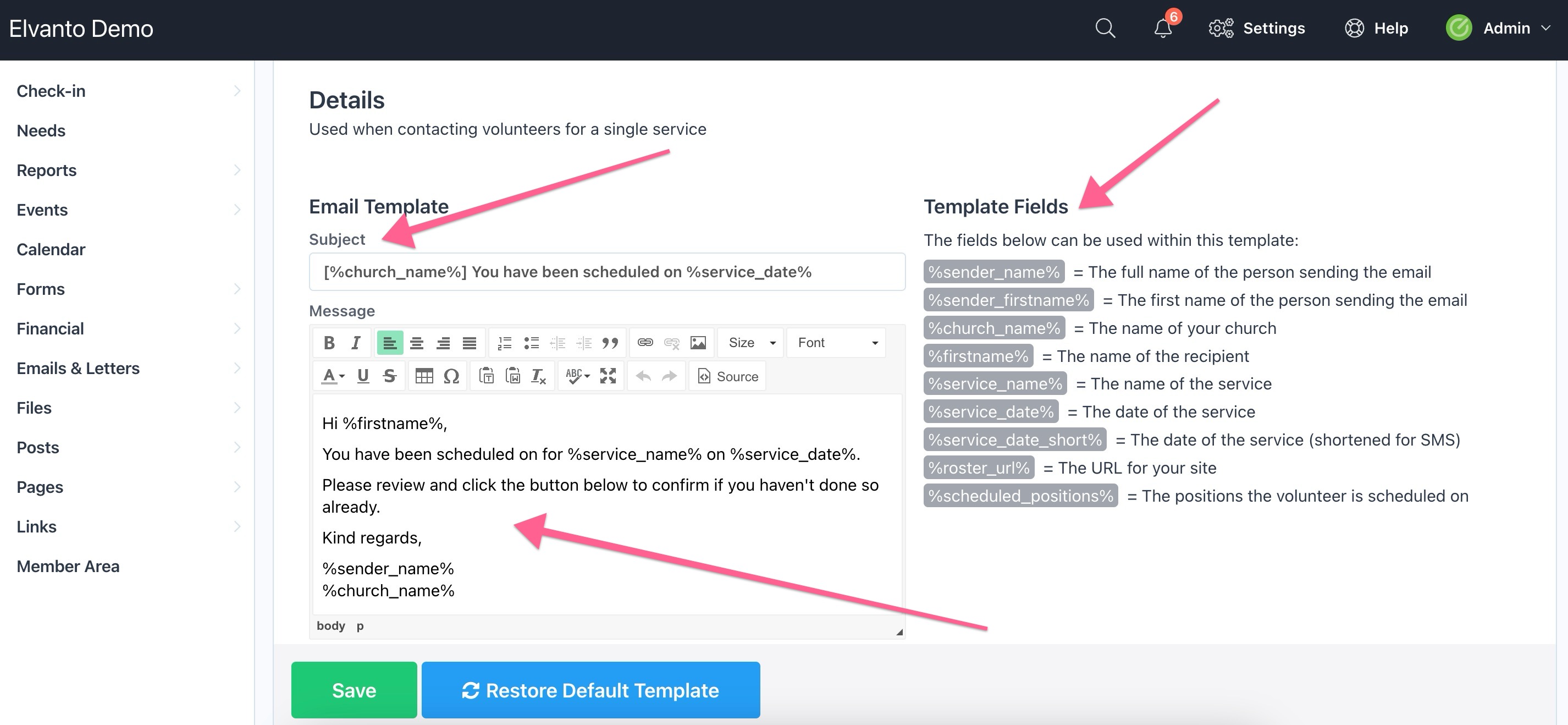Toggle underline formatting
The height and width of the screenshot is (725, 1568).
click(x=363, y=376)
